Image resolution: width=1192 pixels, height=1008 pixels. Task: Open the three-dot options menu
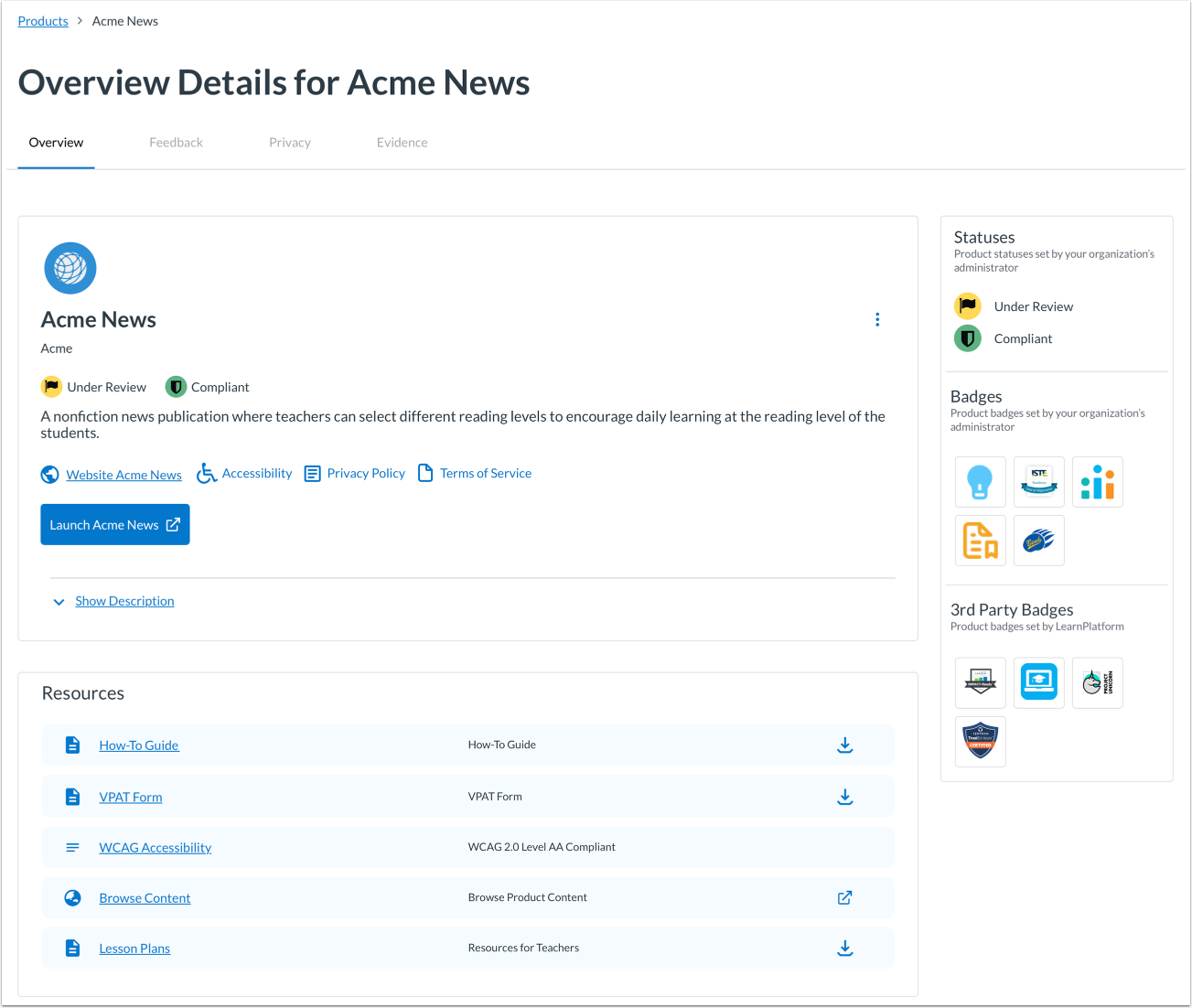click(877, 319)
